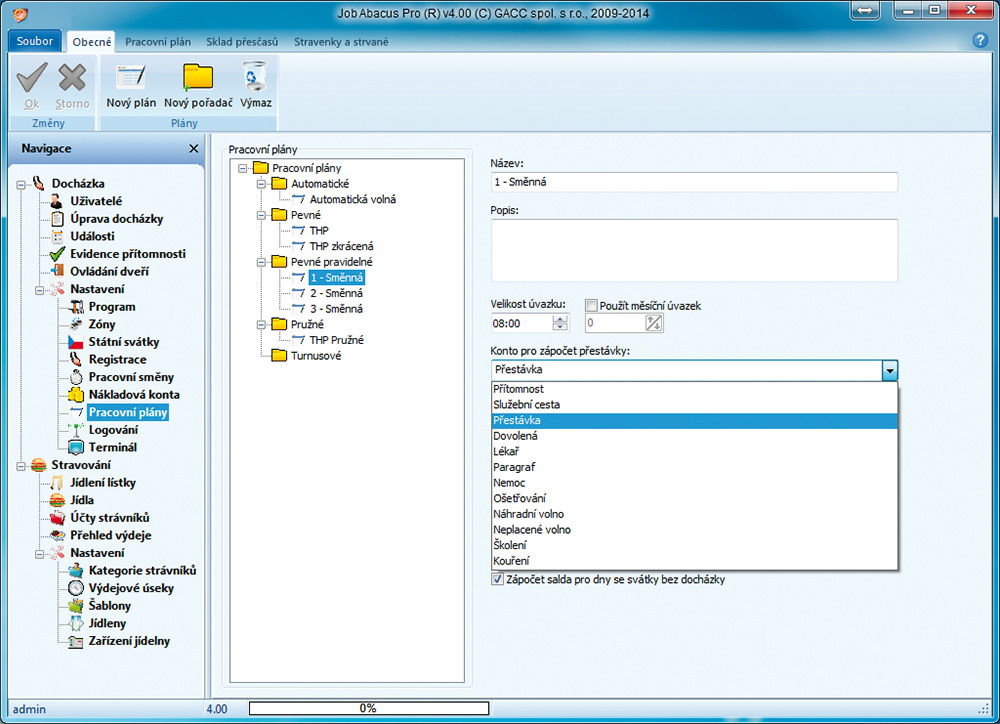This screenshot has width=1000, height=724.
Task: Click the Kategorie strávníků icon
Action: [76, 570]
